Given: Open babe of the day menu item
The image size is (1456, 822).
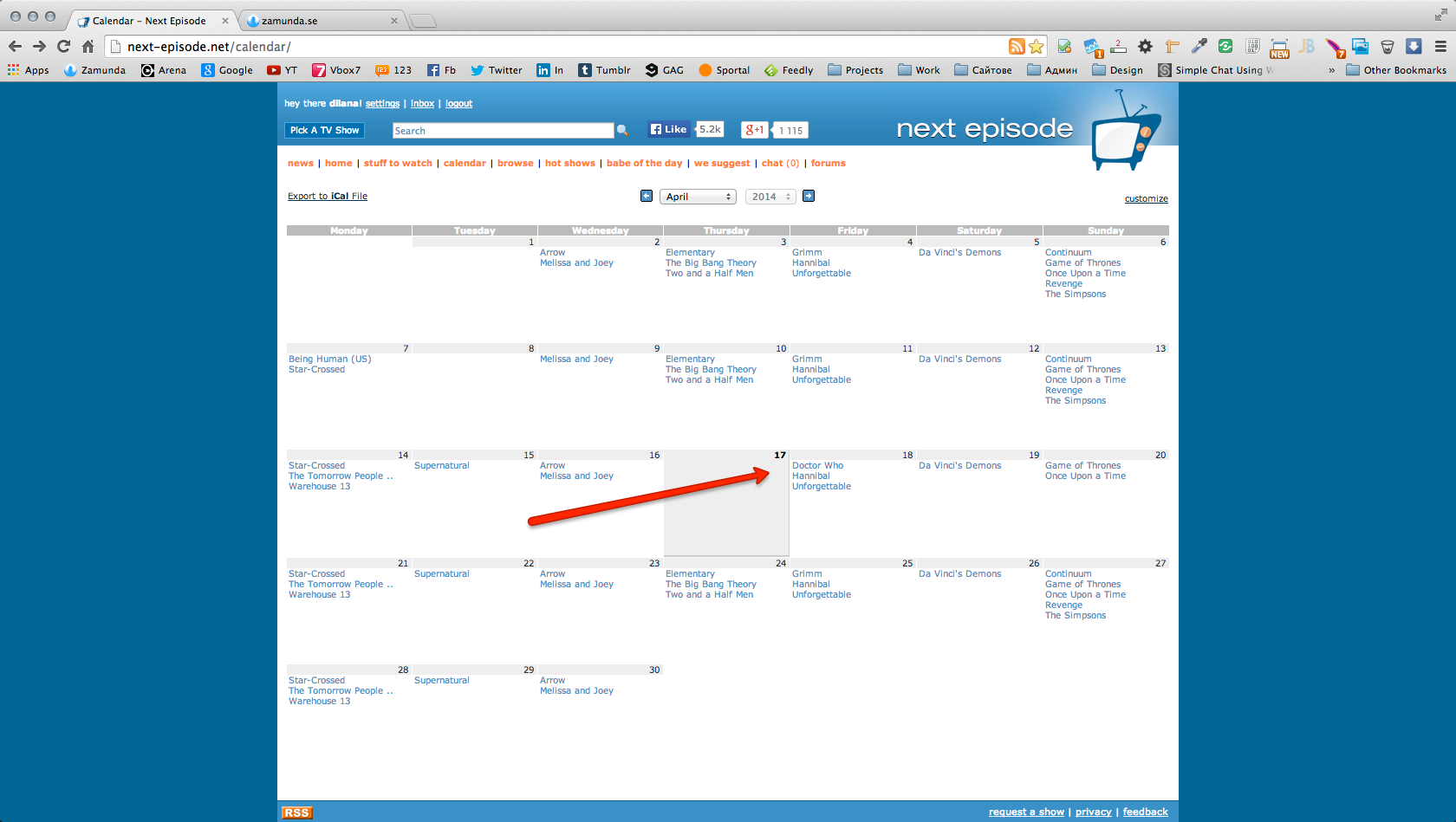Looking at the screenshot, I should click(645, 163).
